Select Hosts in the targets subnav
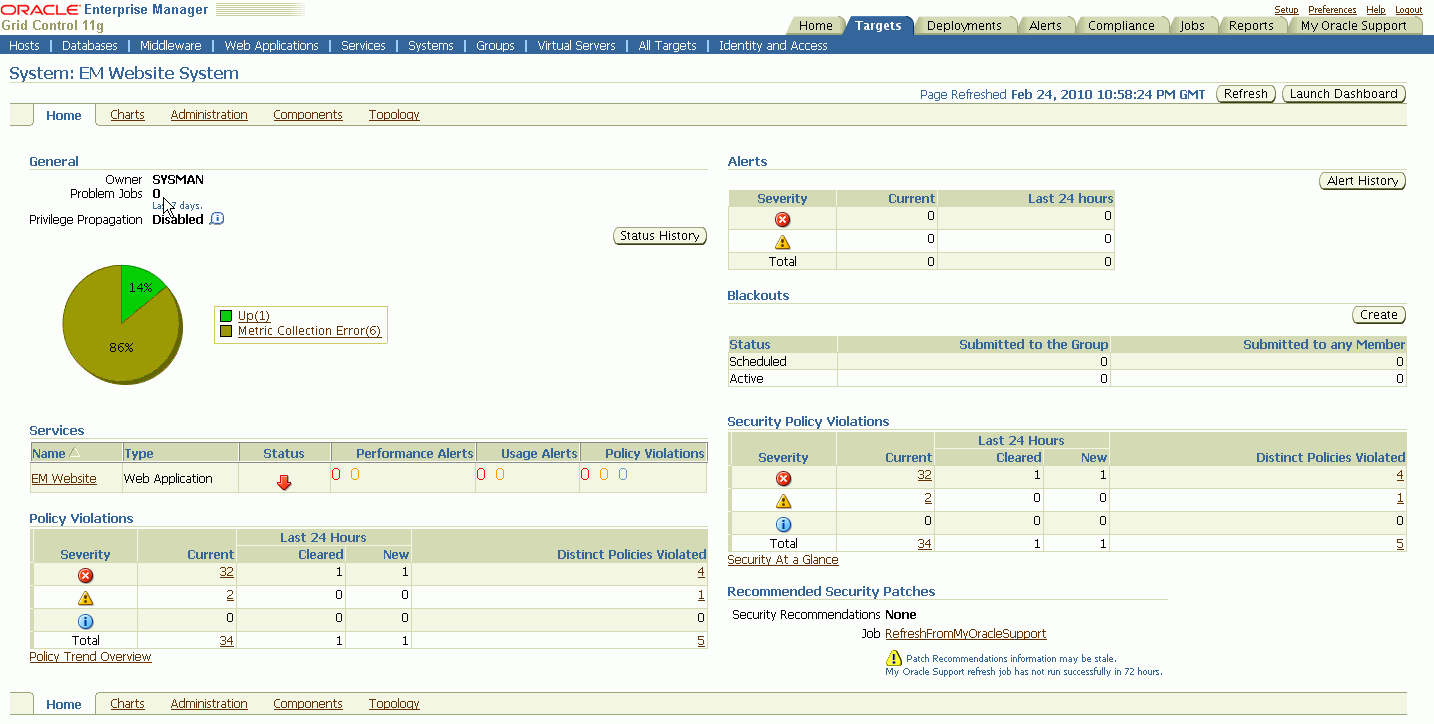Screen dimensions: 1434x724 24,46
